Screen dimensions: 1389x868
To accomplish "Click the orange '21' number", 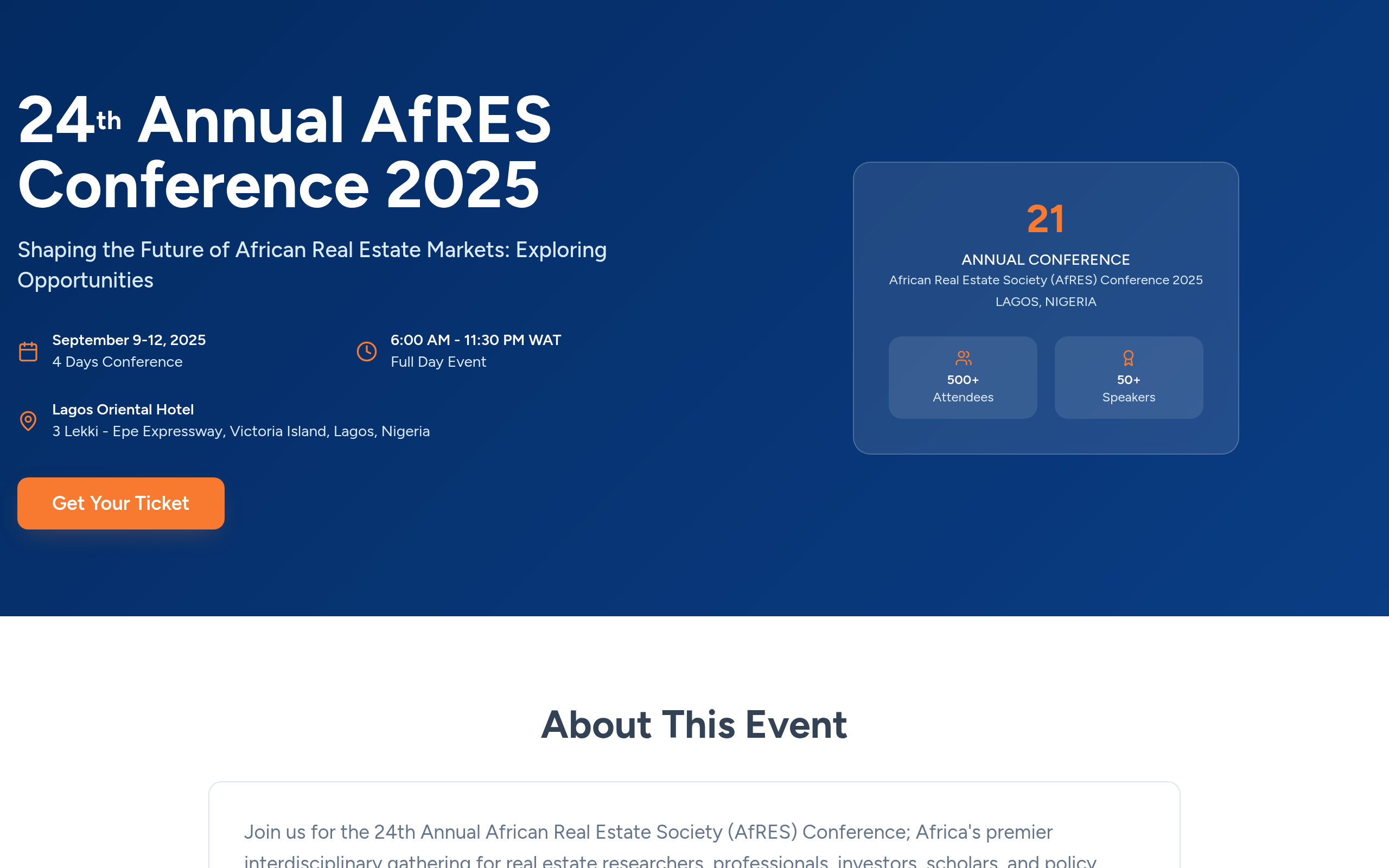I will tap(1046, 219).
